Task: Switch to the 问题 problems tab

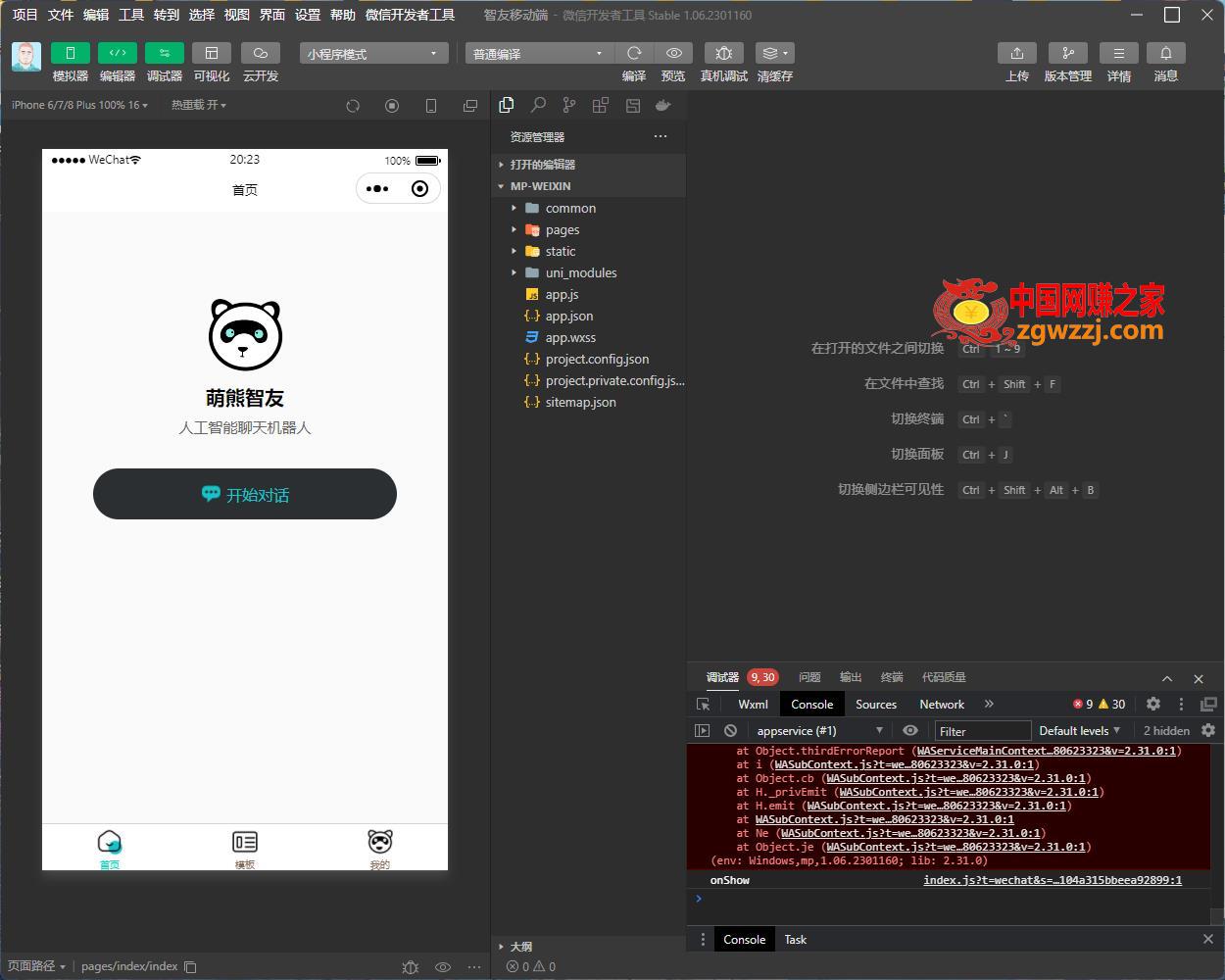Action: pos(809,677)
